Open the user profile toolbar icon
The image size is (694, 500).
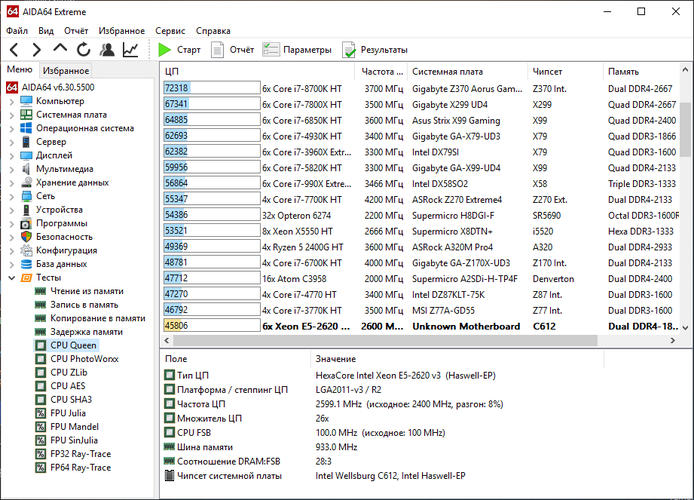point(107,50)
